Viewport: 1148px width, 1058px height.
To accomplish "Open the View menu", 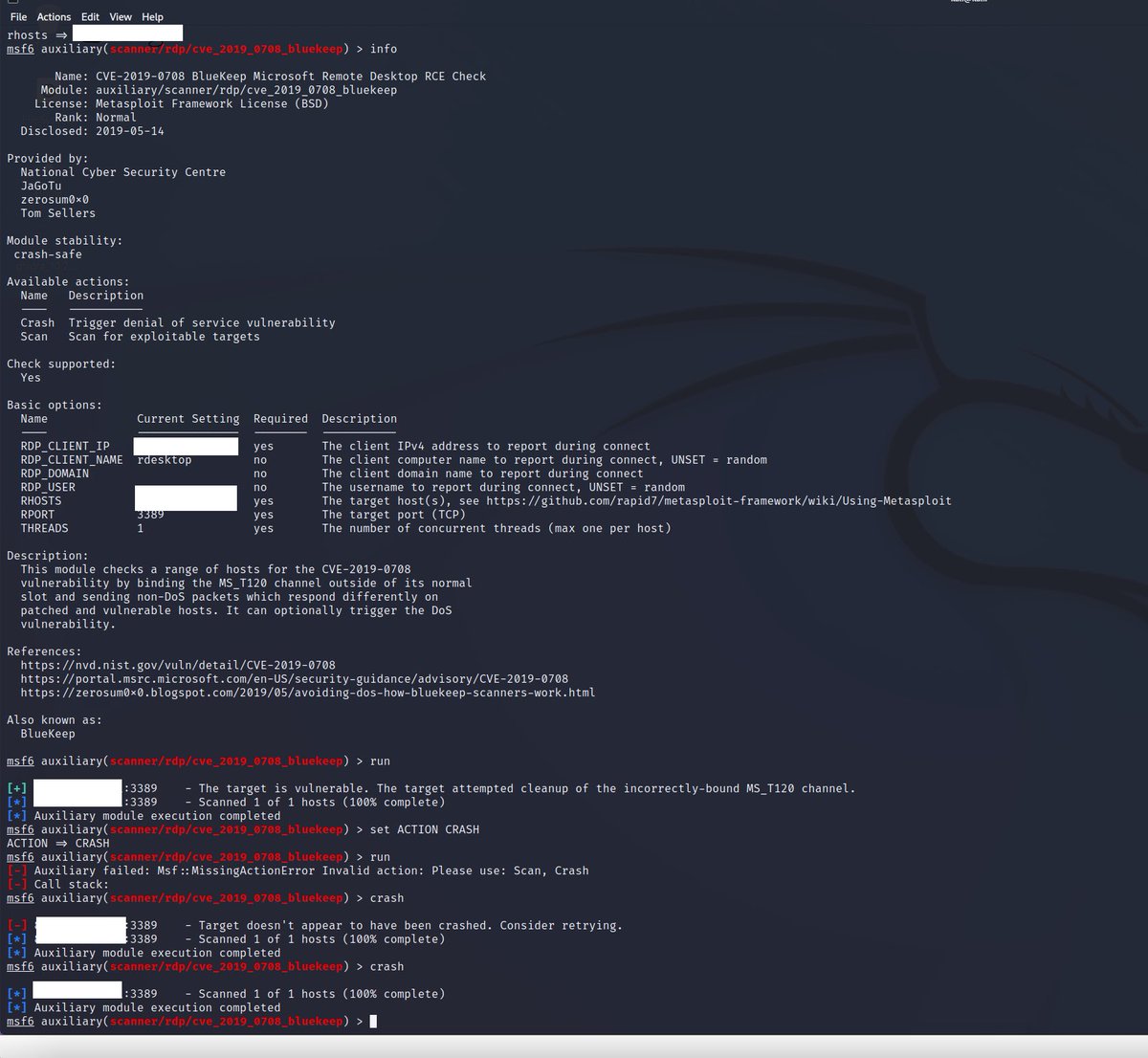I will pyautogui.click(x=121, y=17).
